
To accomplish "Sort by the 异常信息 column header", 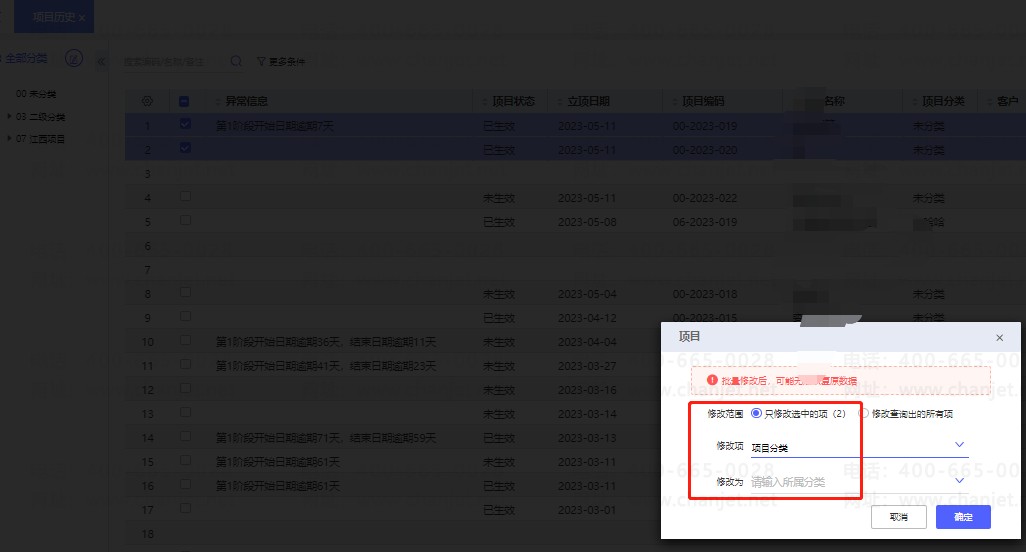I will click(247, 101).
